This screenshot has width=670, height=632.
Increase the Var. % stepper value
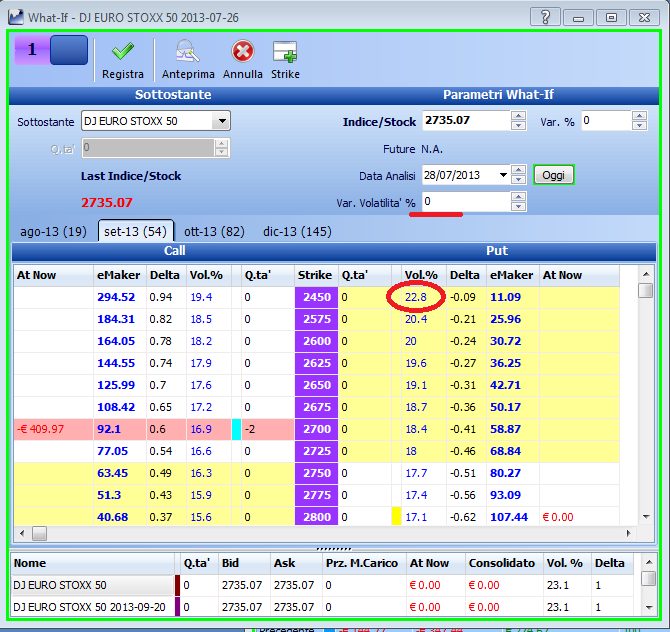[x=639, y=116]
